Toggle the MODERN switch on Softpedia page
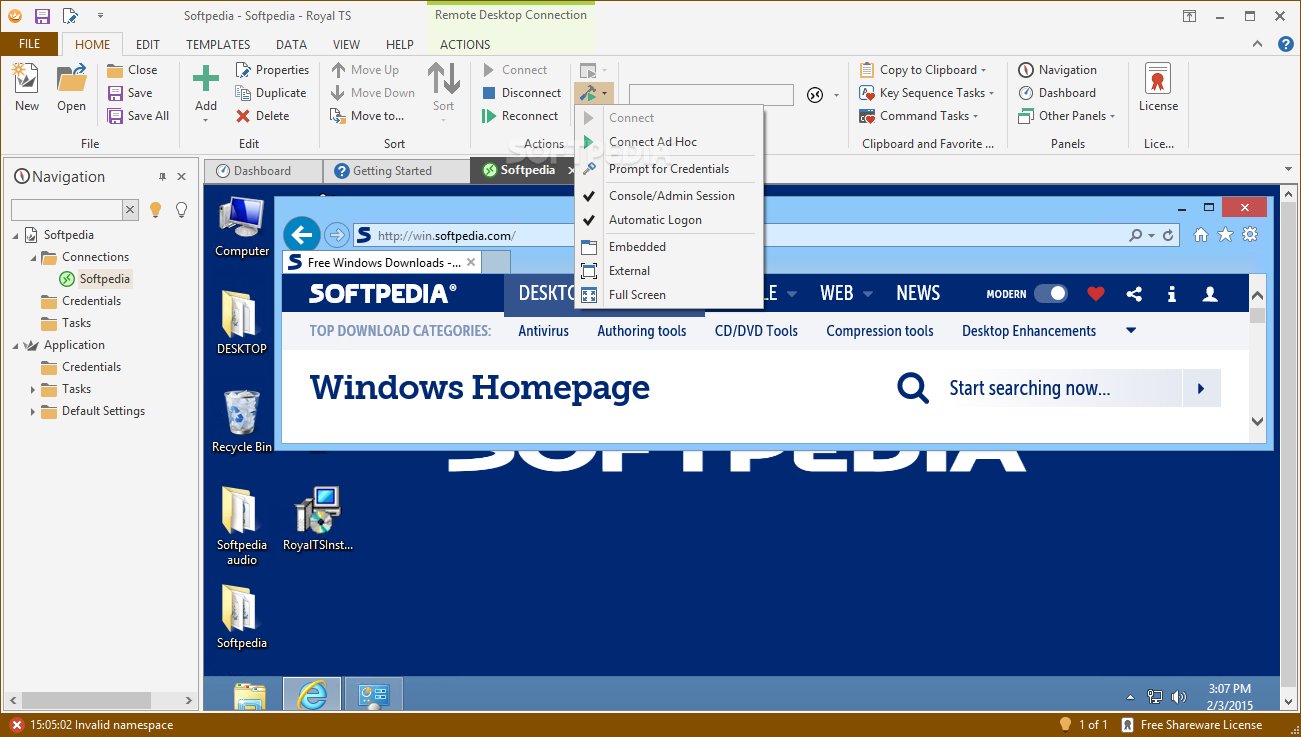The image size is (1301, 737). point(1050,294)
